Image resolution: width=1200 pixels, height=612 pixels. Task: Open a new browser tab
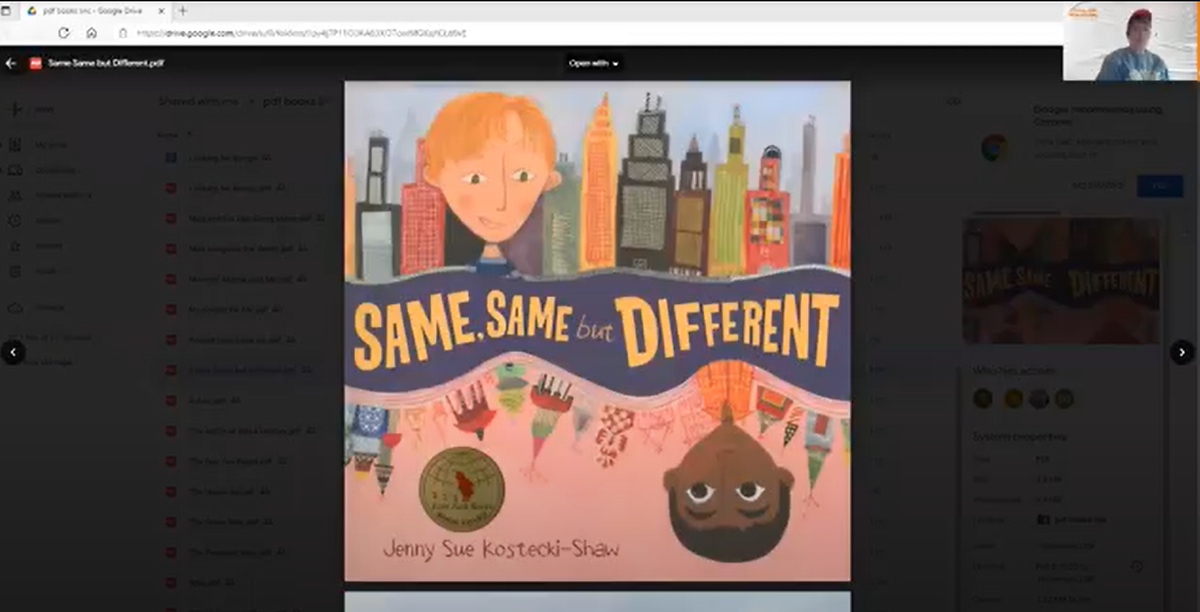tap(182, 11)
